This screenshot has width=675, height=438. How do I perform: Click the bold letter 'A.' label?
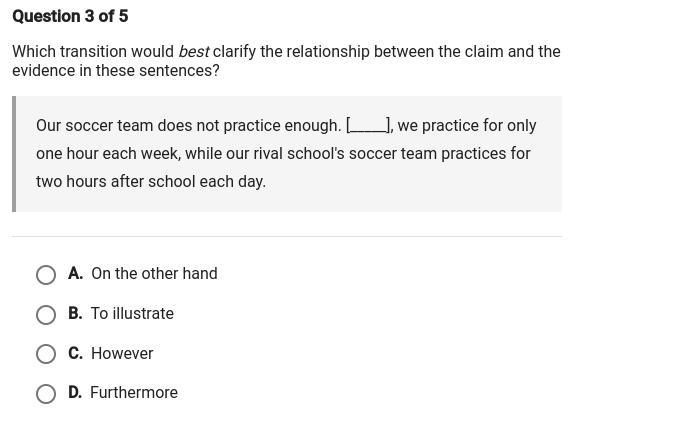(75, 274)
